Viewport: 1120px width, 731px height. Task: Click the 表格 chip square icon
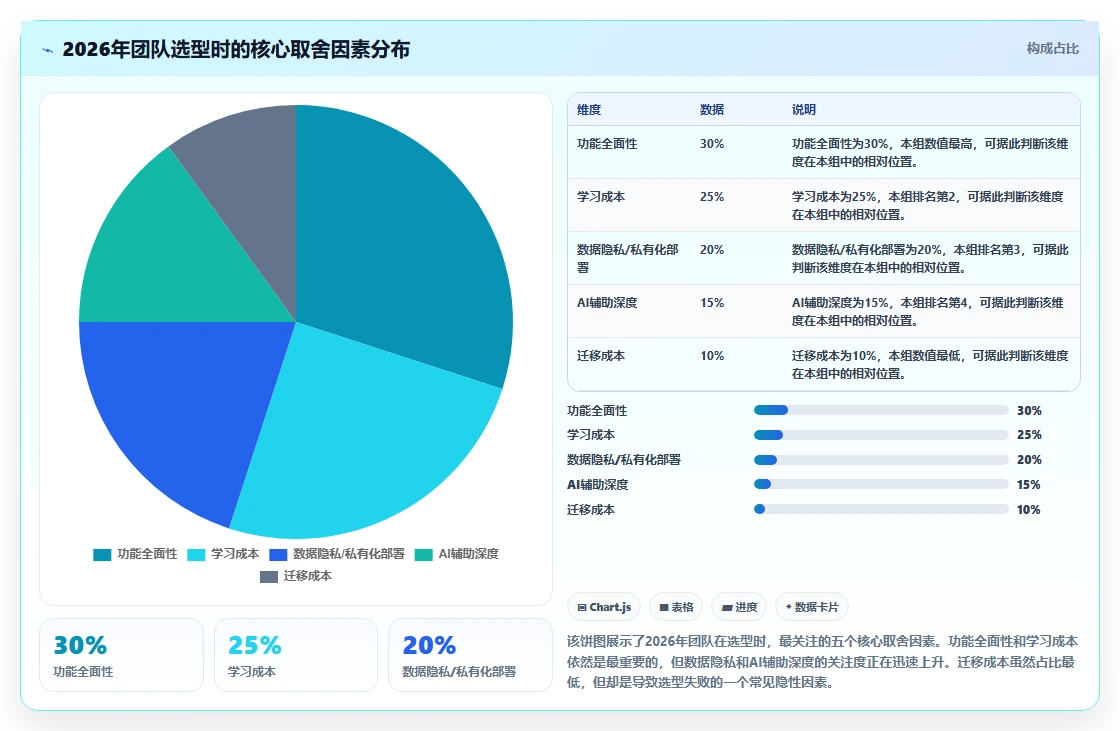pyautogui.click(x=664, y=607)
